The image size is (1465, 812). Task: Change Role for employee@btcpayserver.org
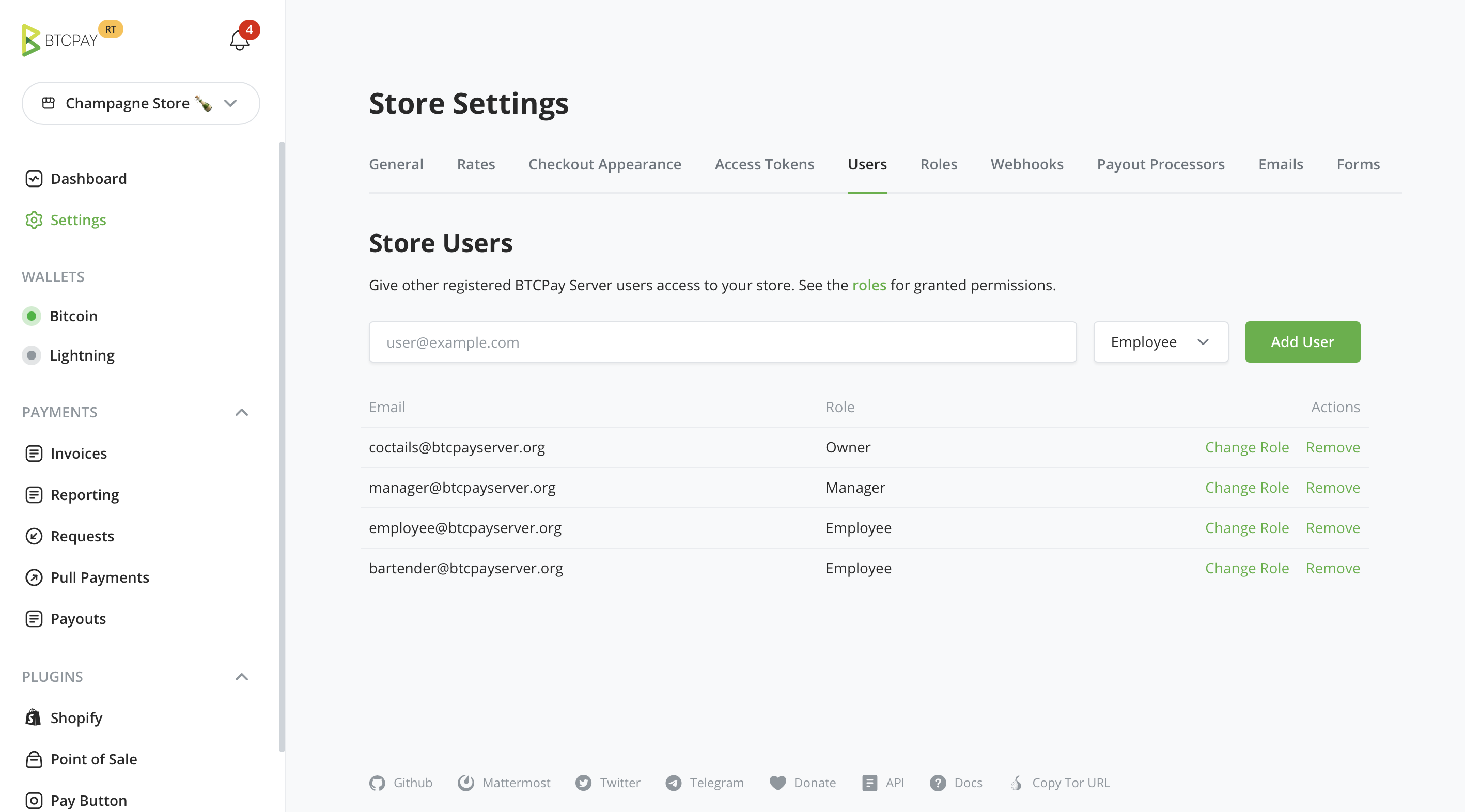[x=1246, y=528]
